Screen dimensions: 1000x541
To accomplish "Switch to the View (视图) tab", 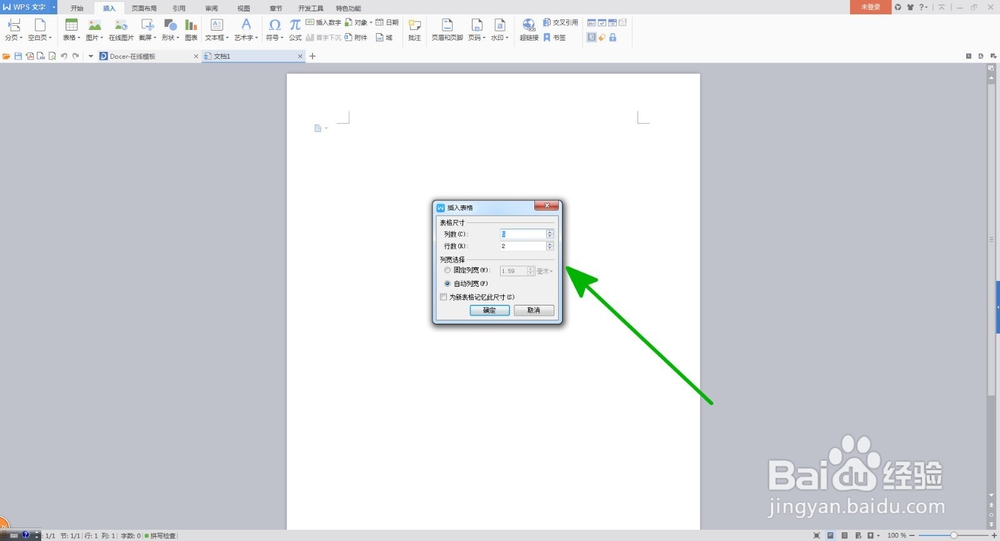I will (244, 8).
